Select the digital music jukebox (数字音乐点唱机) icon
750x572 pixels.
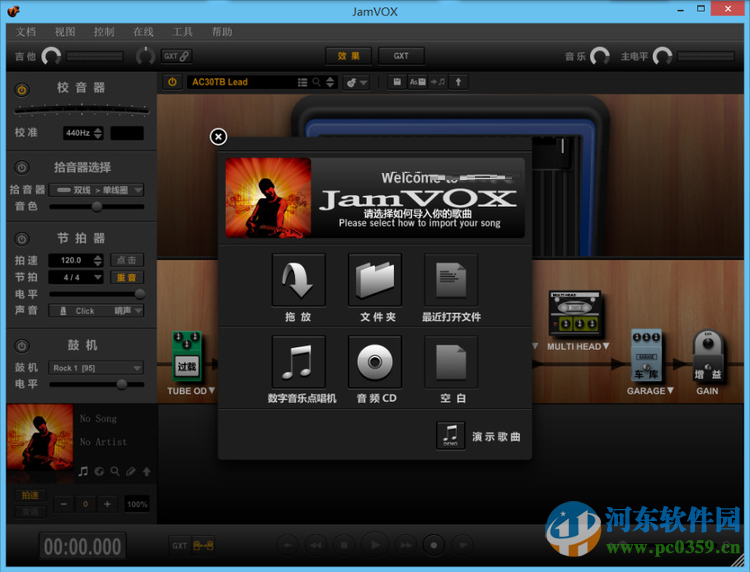[298, 362]
